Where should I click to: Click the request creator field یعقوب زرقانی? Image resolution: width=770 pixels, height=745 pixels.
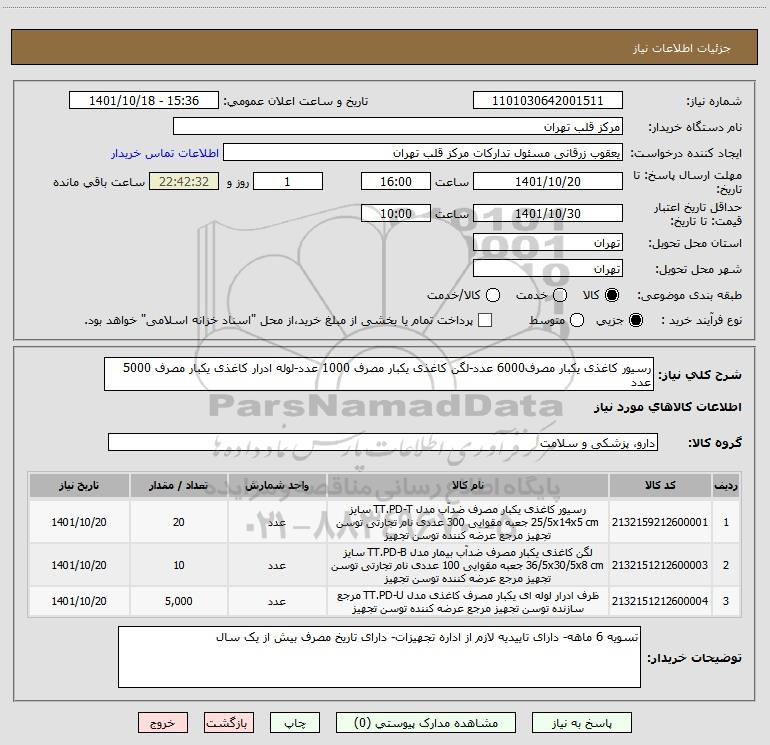tap(423, 153)
